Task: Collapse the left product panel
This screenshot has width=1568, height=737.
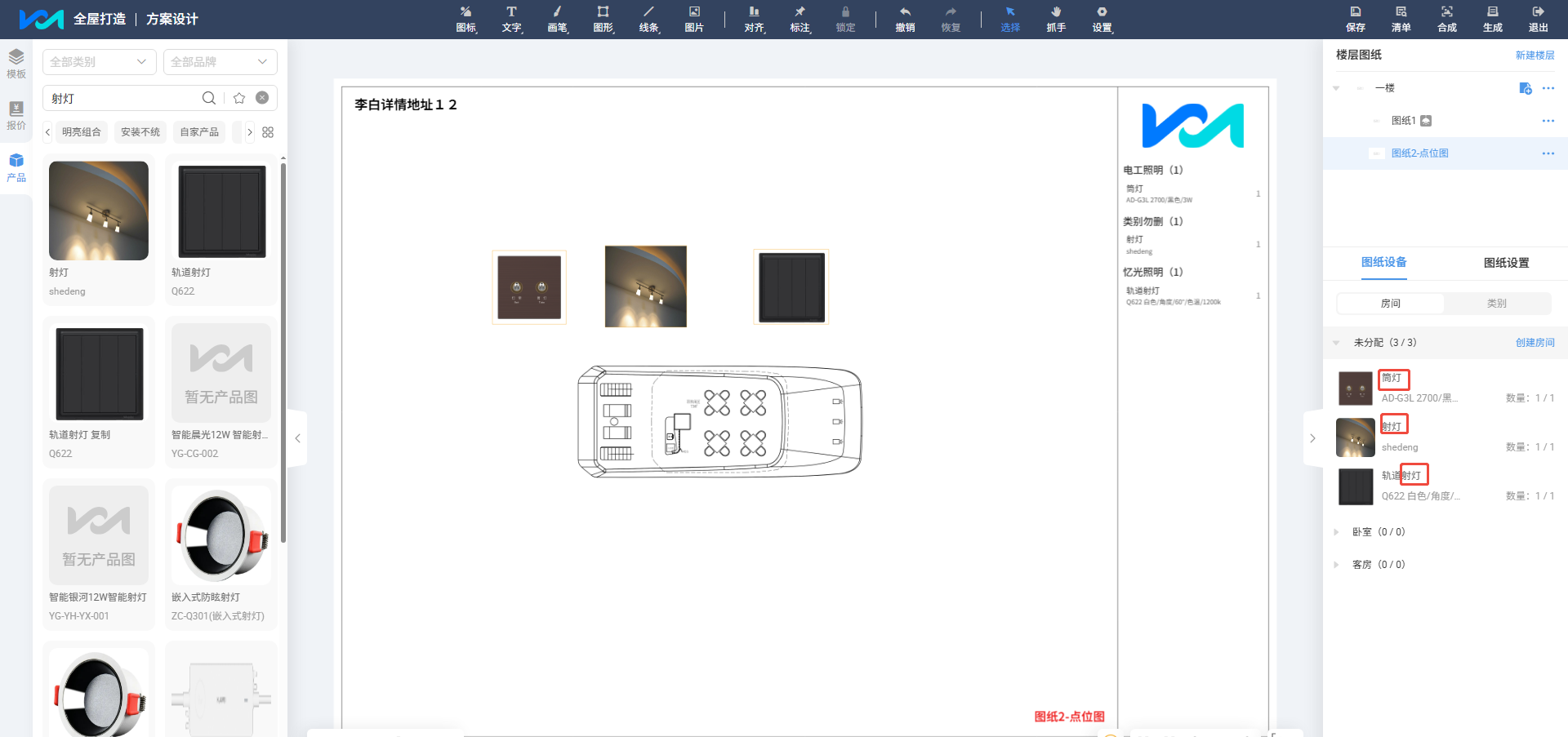Action: [298, 438]
